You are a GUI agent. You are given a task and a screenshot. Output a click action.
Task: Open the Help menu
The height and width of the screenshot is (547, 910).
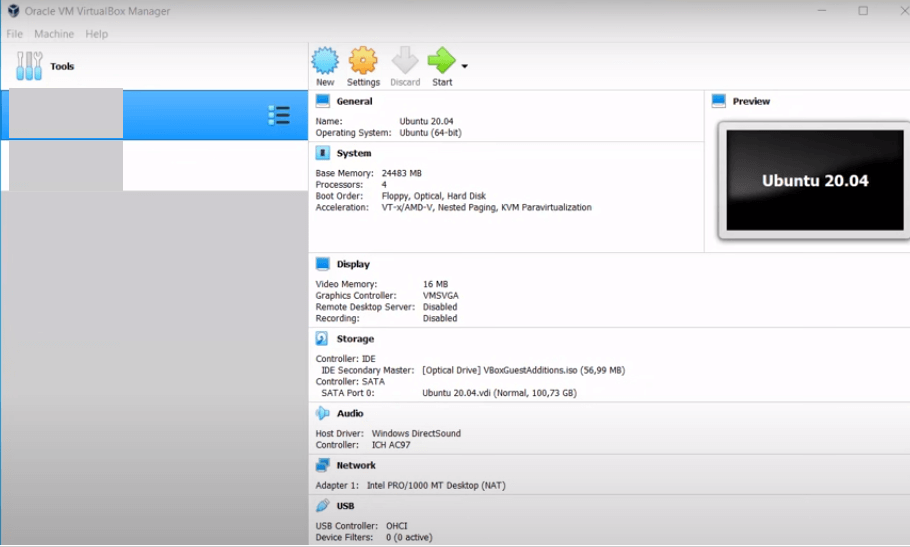tap(96, 34)
